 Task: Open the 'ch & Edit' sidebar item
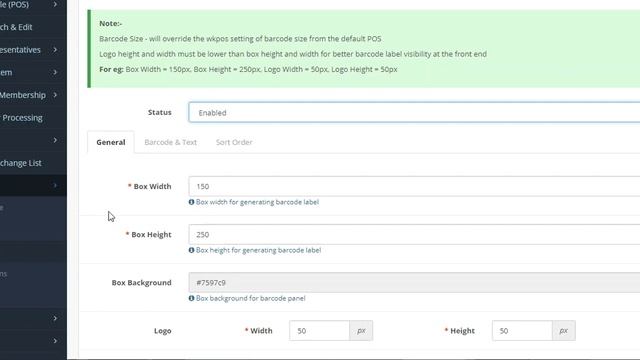click(16, 27)
